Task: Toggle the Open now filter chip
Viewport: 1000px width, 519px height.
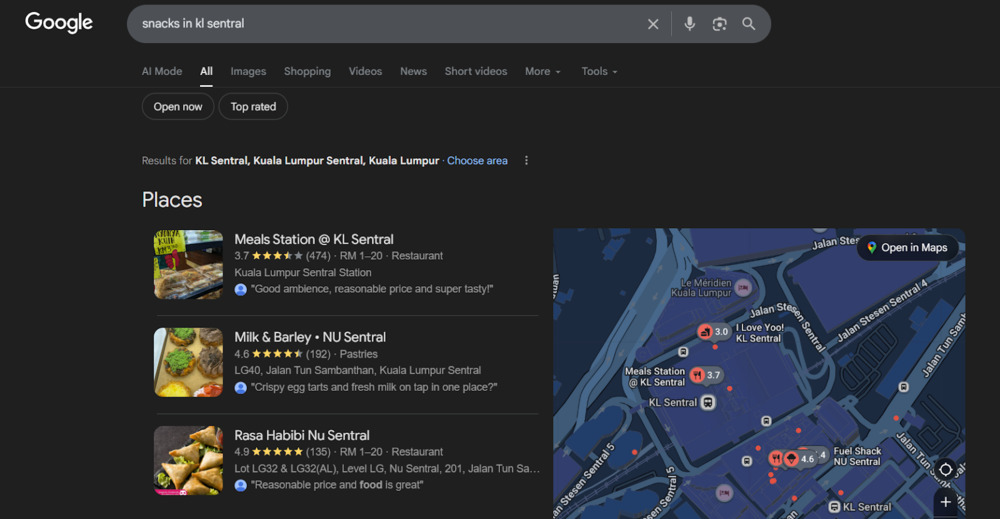Action: tap(178, 106)
